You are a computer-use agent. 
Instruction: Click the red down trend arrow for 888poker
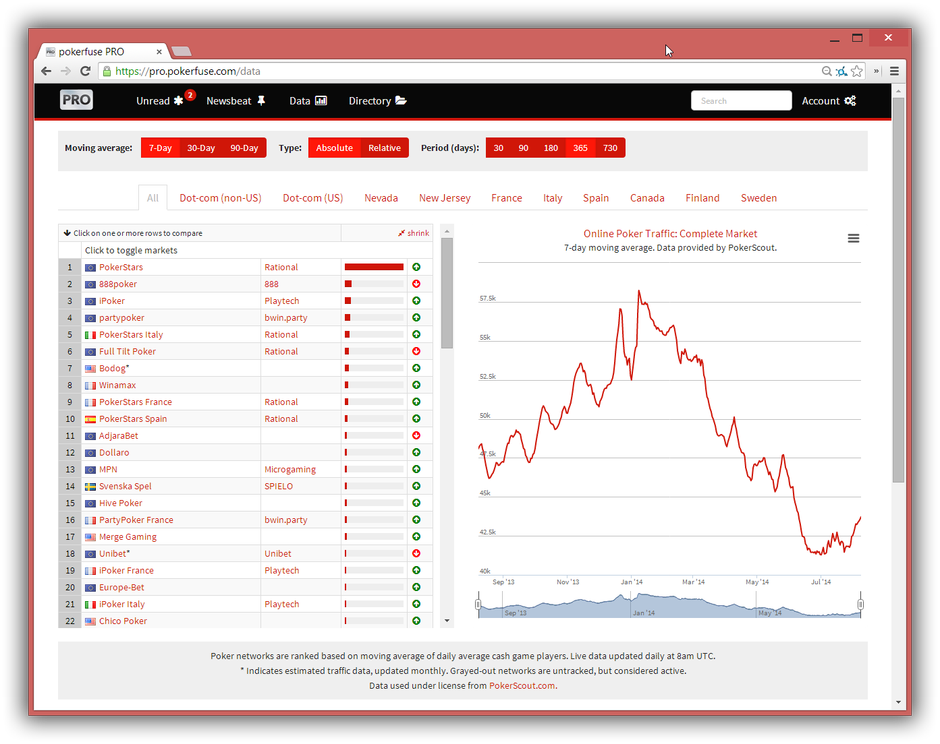pos(416,284)
